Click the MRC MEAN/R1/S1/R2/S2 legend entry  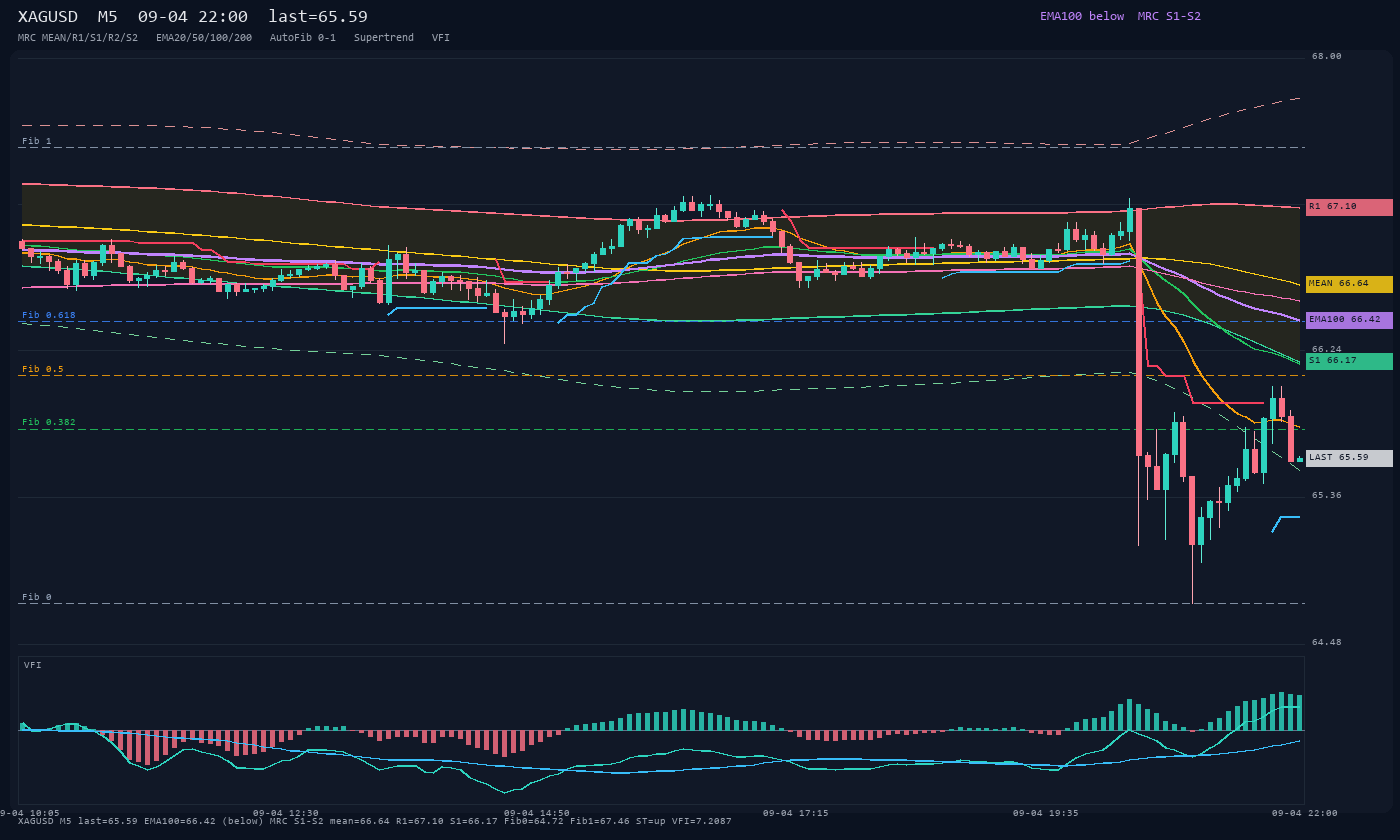[x=78, y=38]
